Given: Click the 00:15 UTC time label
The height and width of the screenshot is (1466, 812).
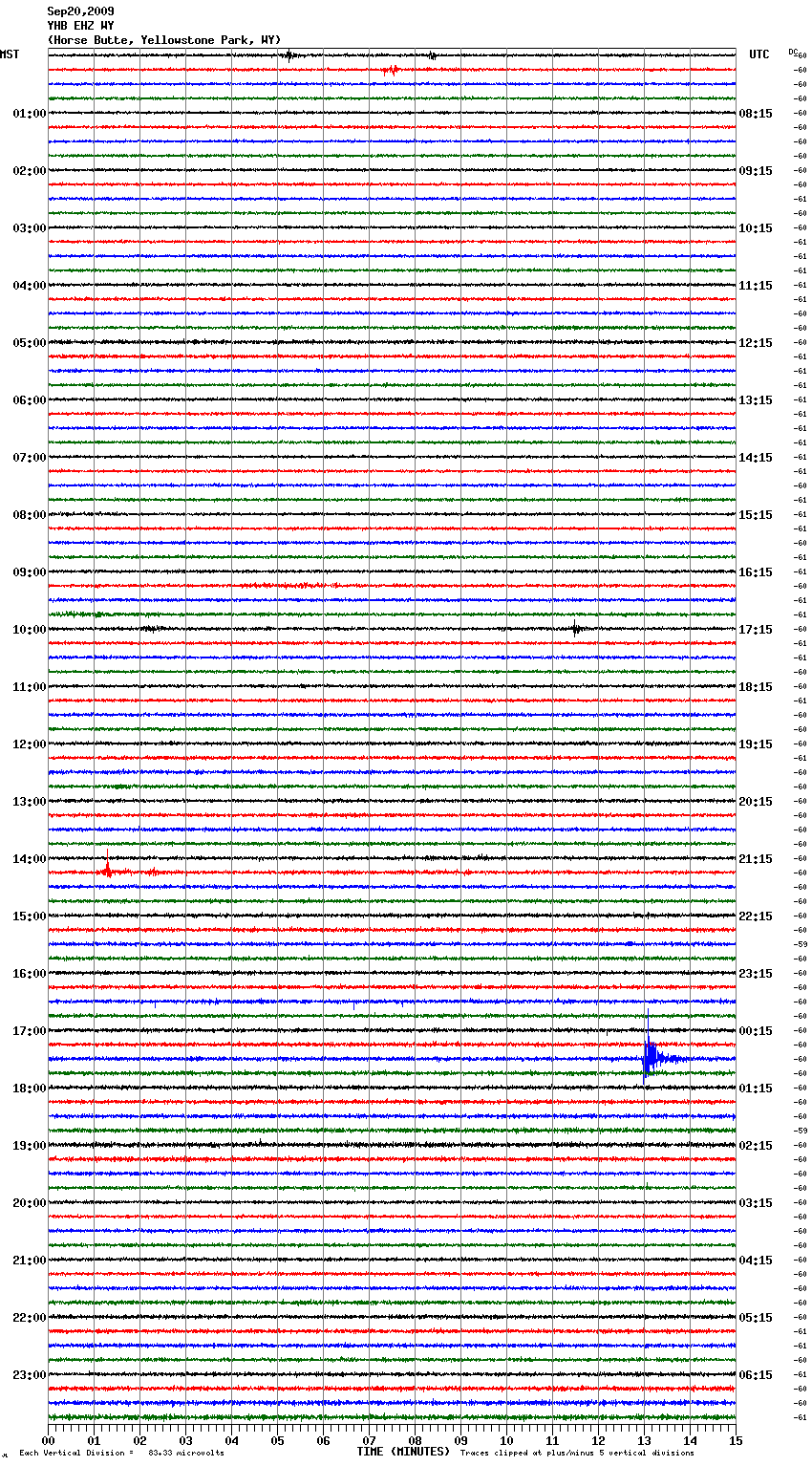Looking at the screenshot, I should [x=756, y=1030].
